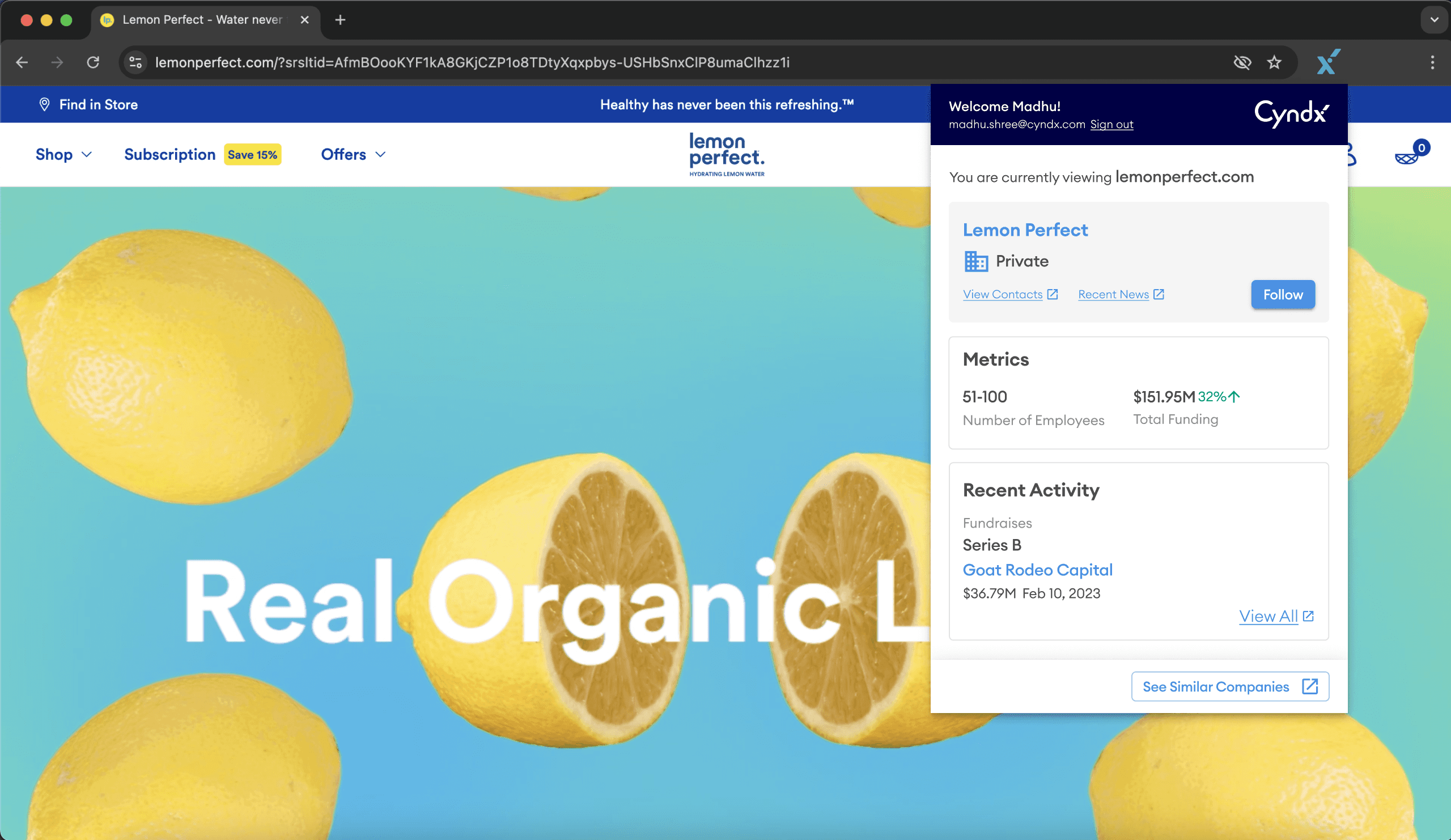Click the $36.79M fundraise amount

[x=989, y=593]
